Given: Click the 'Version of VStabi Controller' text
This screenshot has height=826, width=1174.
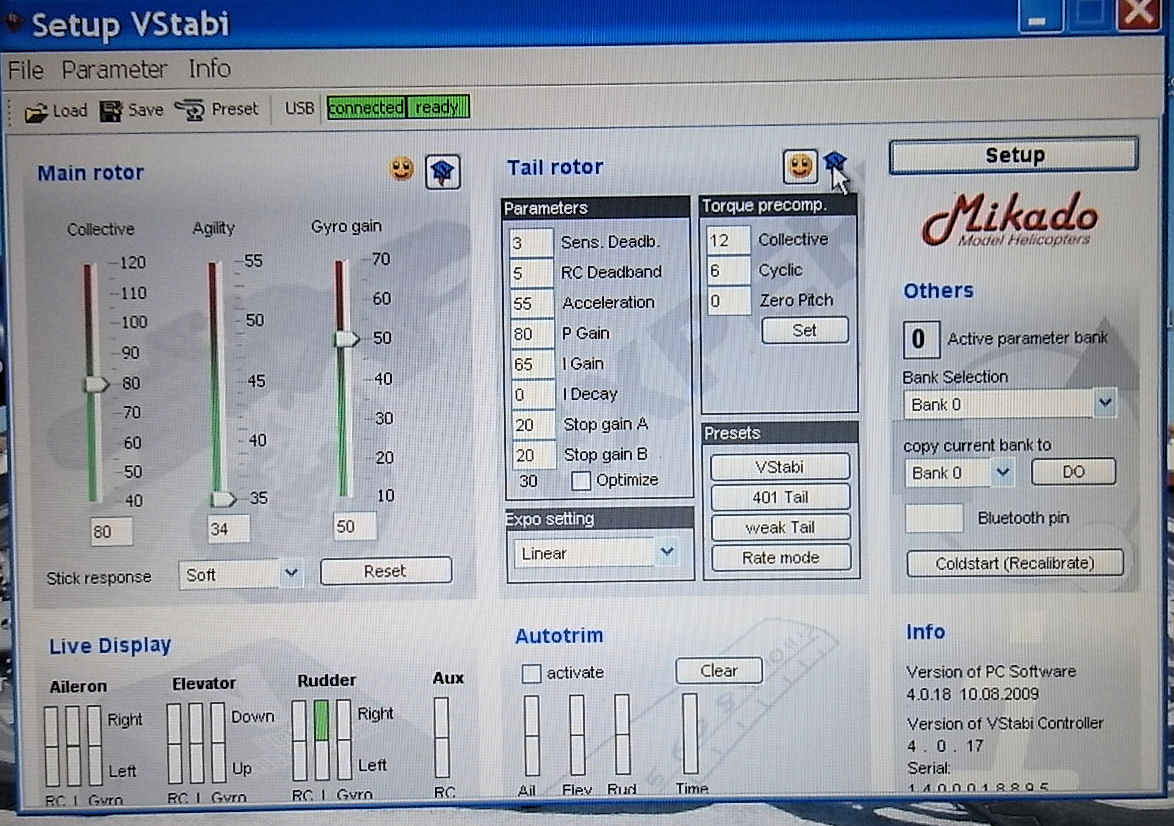Looking at the screenshot, I should [x=1005, y=723].
